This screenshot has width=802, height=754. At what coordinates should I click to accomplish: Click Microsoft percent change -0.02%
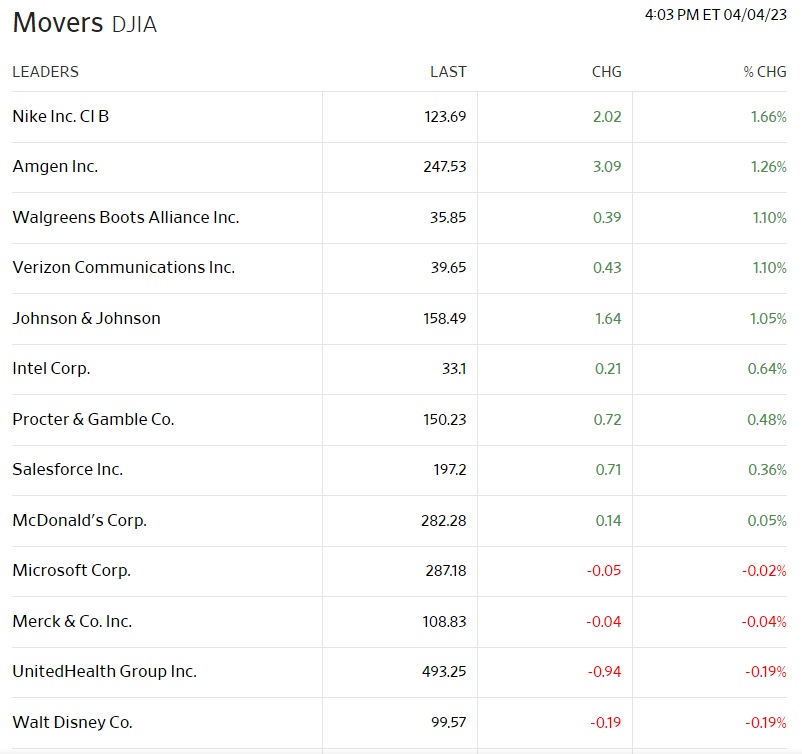tap(764, 570)
